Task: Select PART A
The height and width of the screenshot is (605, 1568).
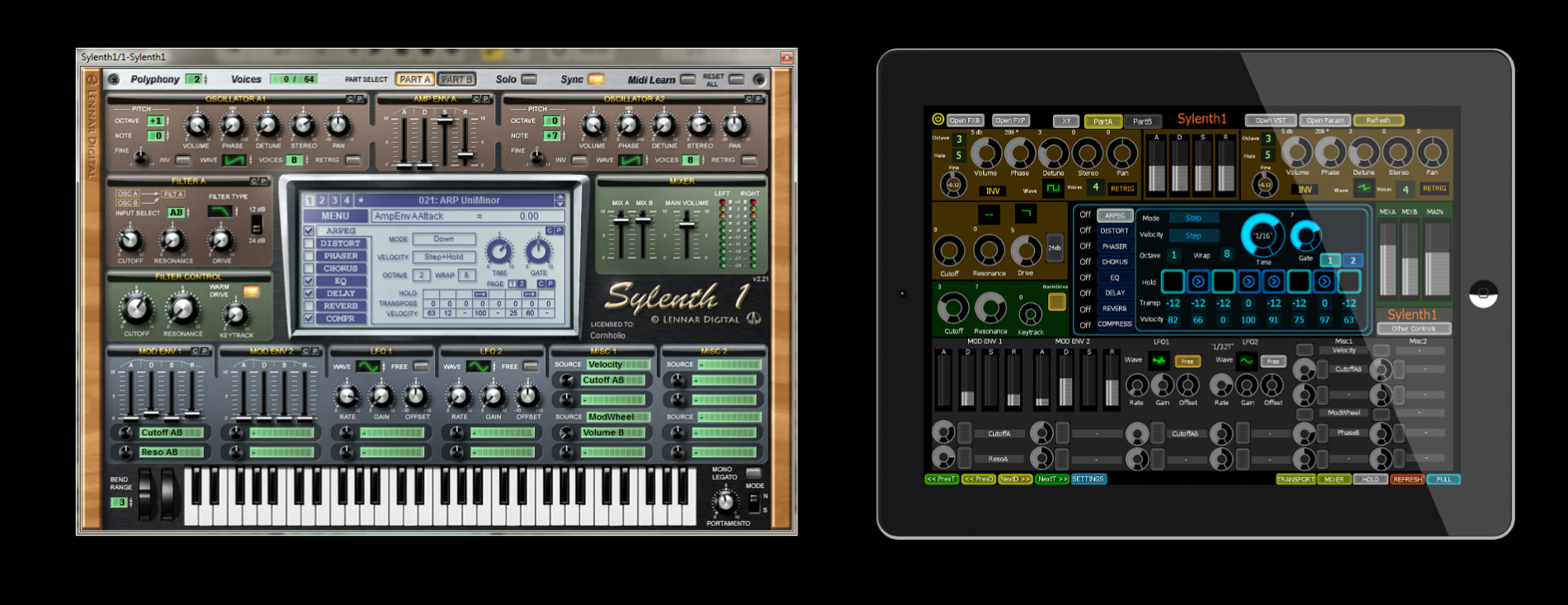Action: tap(415, 79)
